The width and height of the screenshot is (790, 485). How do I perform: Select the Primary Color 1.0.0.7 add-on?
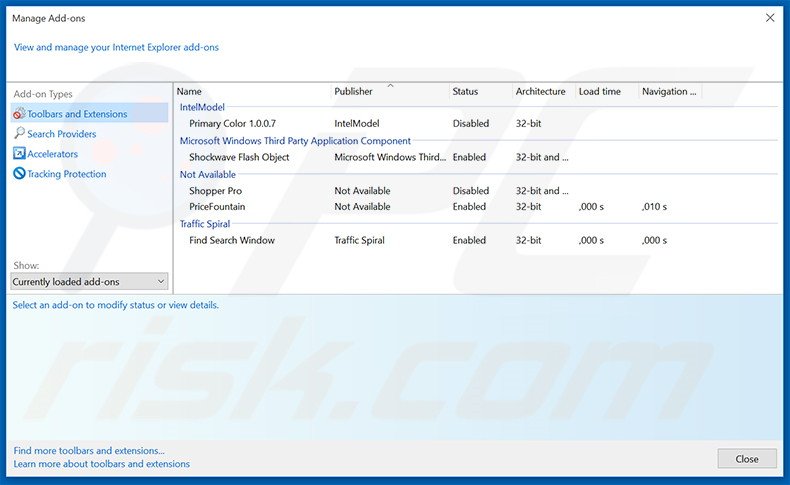point(232,123)
